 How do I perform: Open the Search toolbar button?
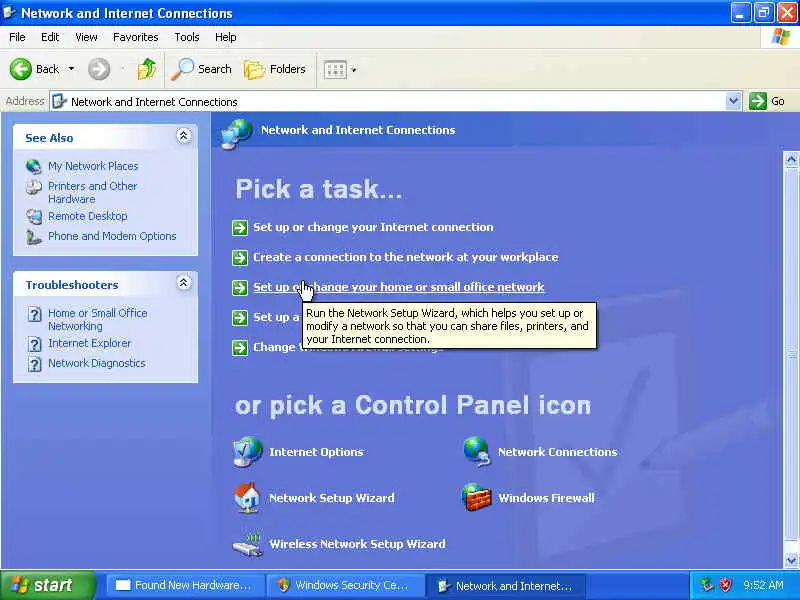pos(202,69)
